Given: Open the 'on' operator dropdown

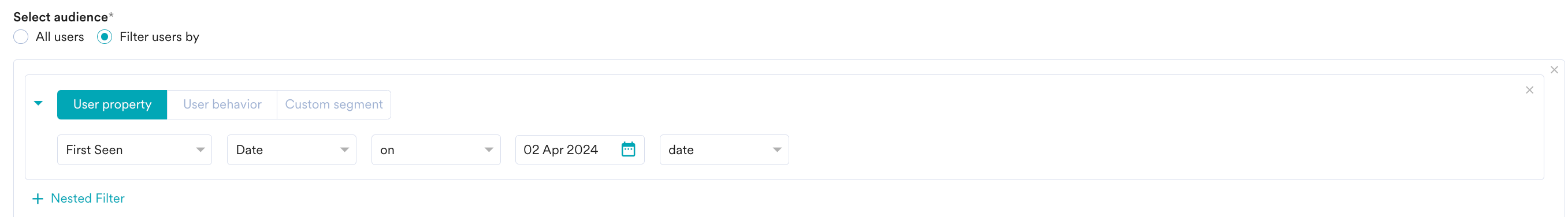Looking at the screenshot, I should coord(436,149).
